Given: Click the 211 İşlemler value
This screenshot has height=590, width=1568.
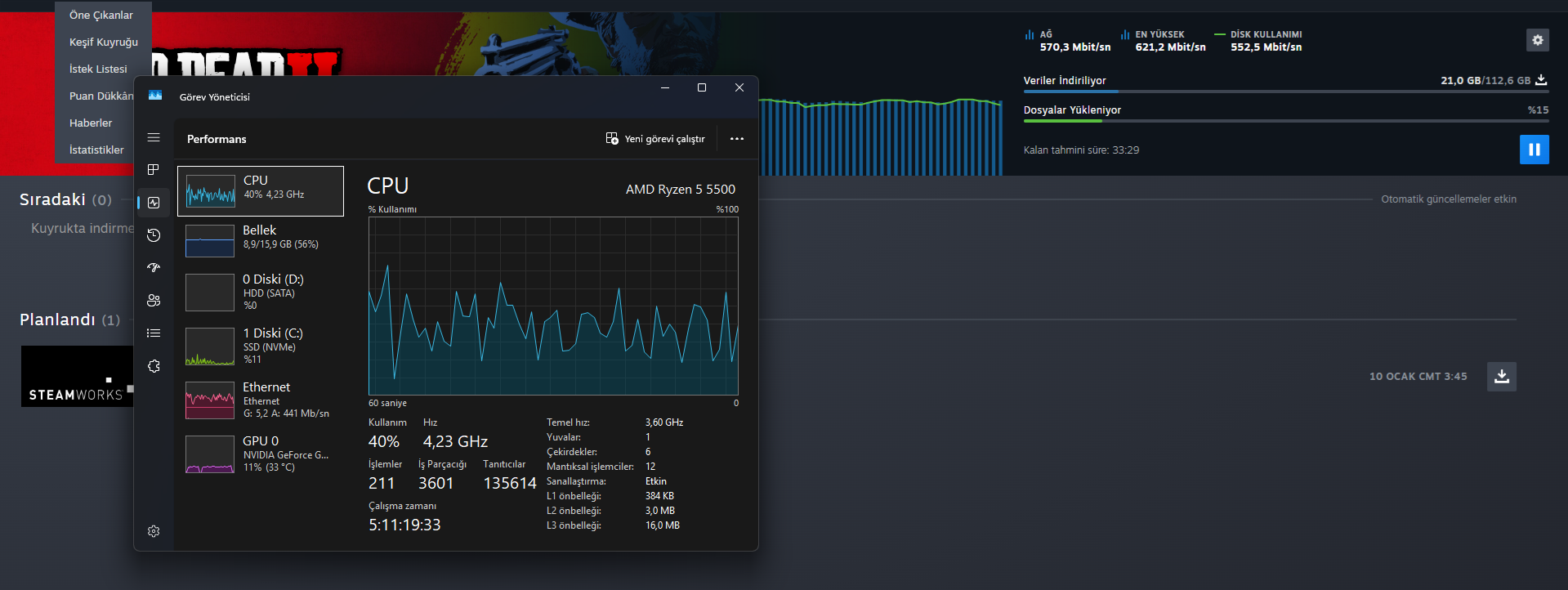Looking at the screenshot, I should (382, 484).
